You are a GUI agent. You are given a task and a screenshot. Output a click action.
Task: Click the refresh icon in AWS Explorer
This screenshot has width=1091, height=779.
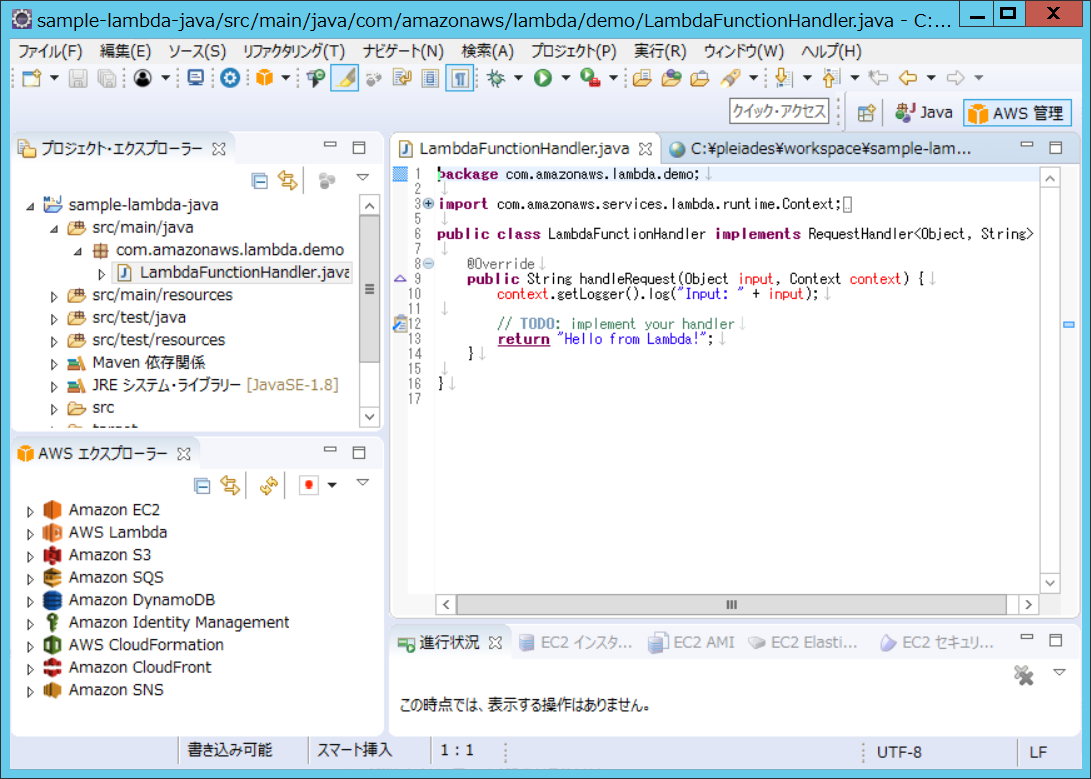coord(269,485)
